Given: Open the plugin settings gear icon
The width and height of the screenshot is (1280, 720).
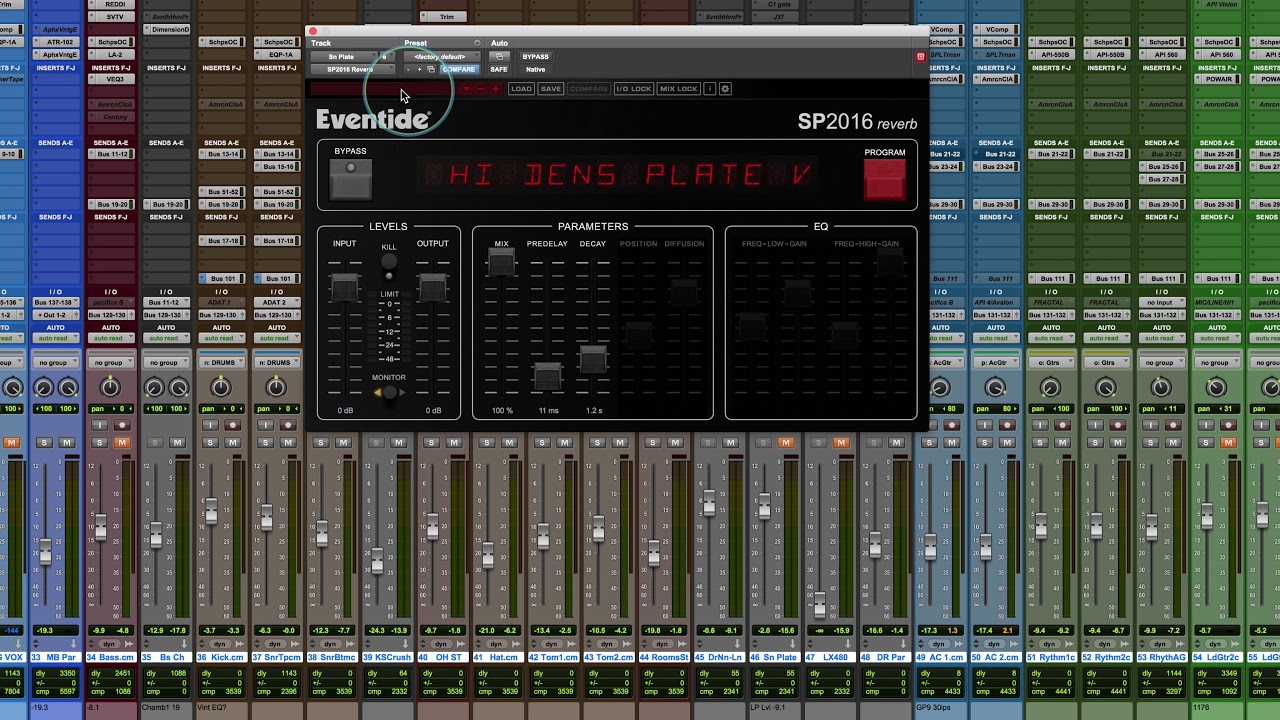Looking at the screenshot, I should point(726,89).
